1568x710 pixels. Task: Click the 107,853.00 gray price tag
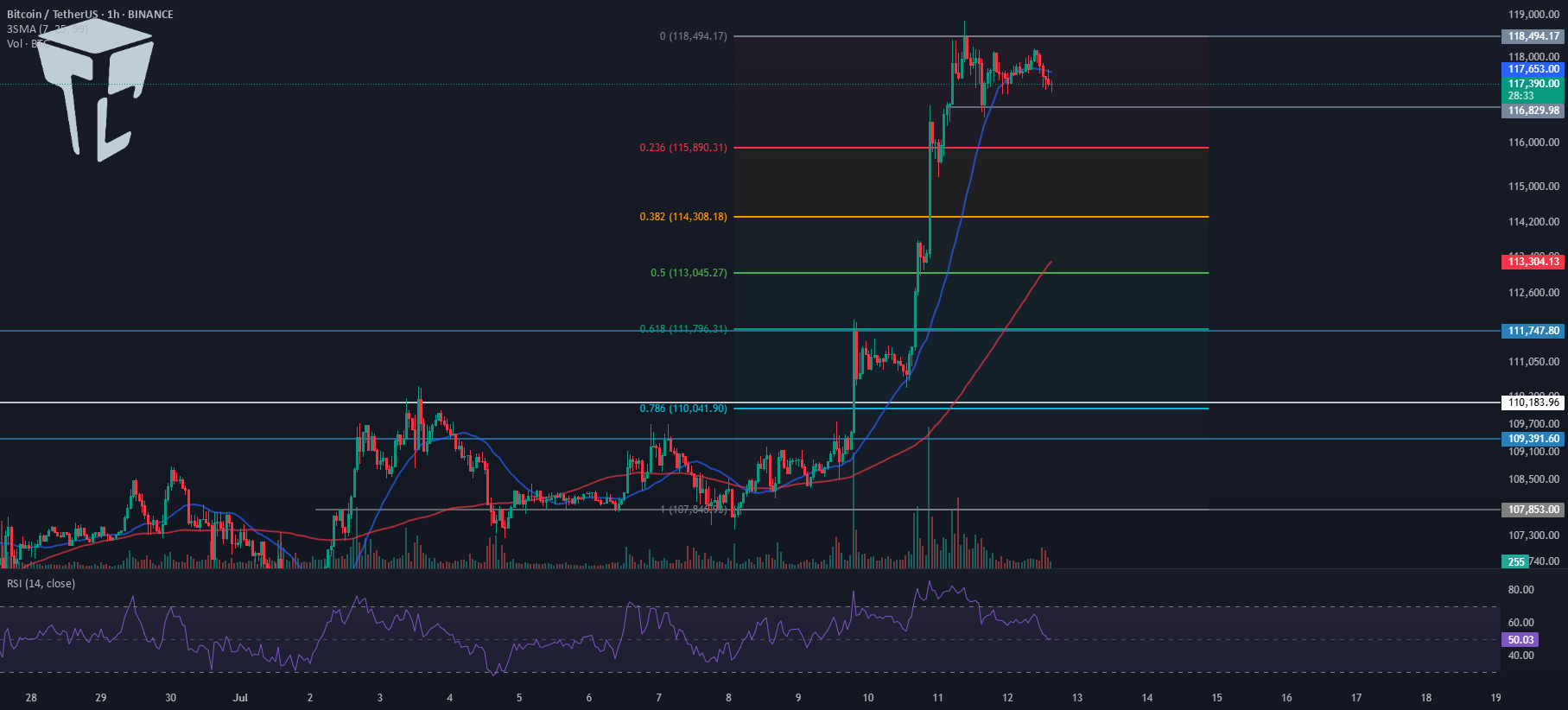coord(1533,510)
